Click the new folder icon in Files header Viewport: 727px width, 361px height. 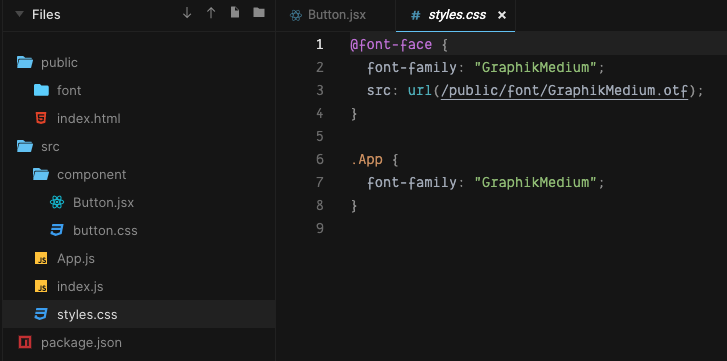tap(259, 13)
